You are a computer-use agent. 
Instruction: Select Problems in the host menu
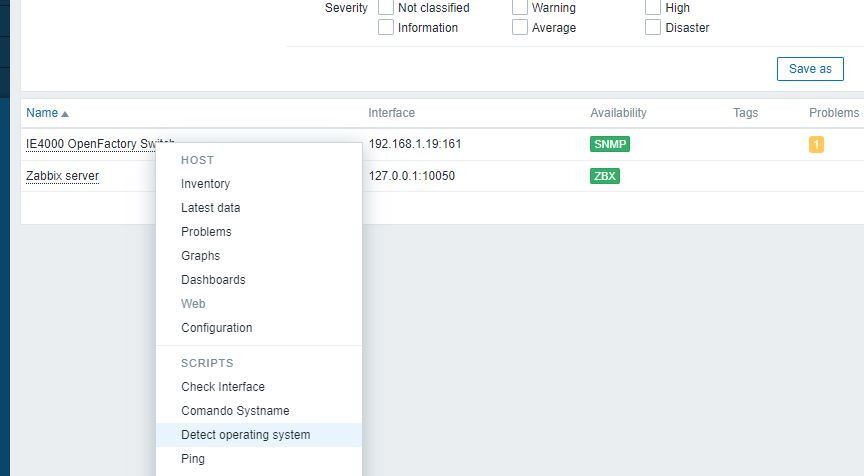(x=206, y=232)
